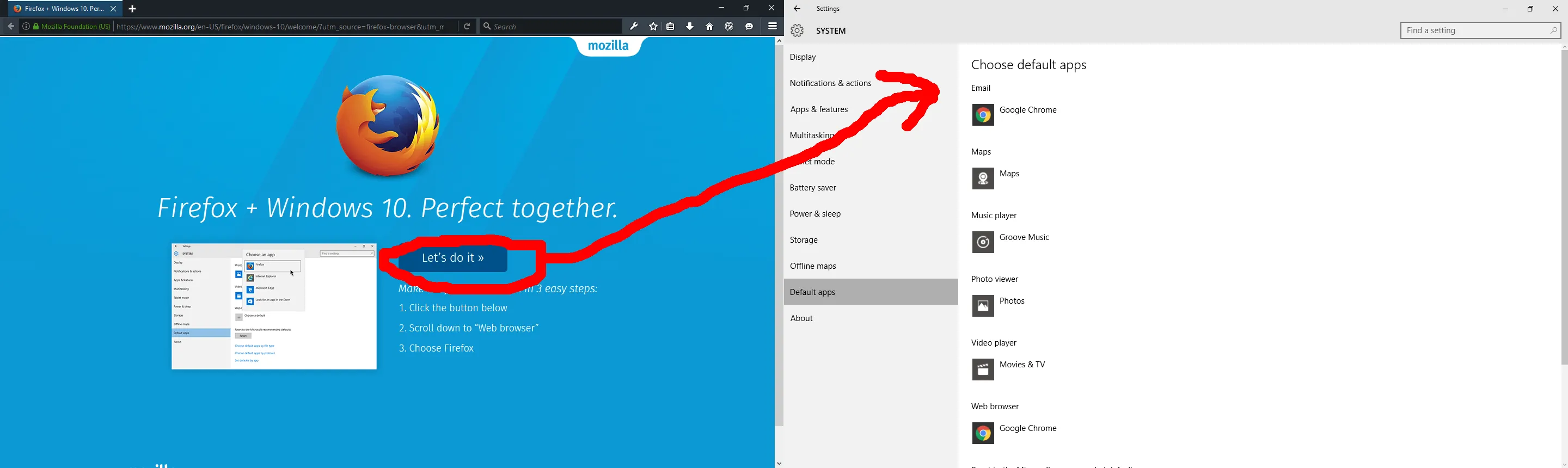Viewport: 1568px width, 468px height.
Task: Open Storage settings
Action: (x=871, y=241)
